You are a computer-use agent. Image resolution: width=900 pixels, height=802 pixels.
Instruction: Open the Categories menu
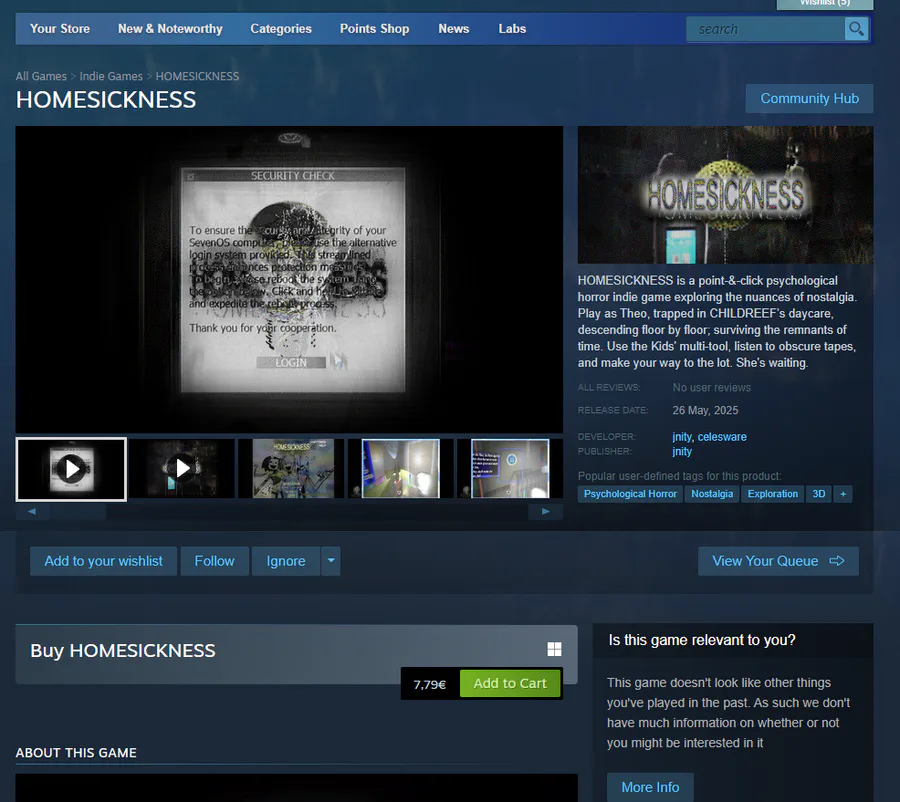point(281,29)
